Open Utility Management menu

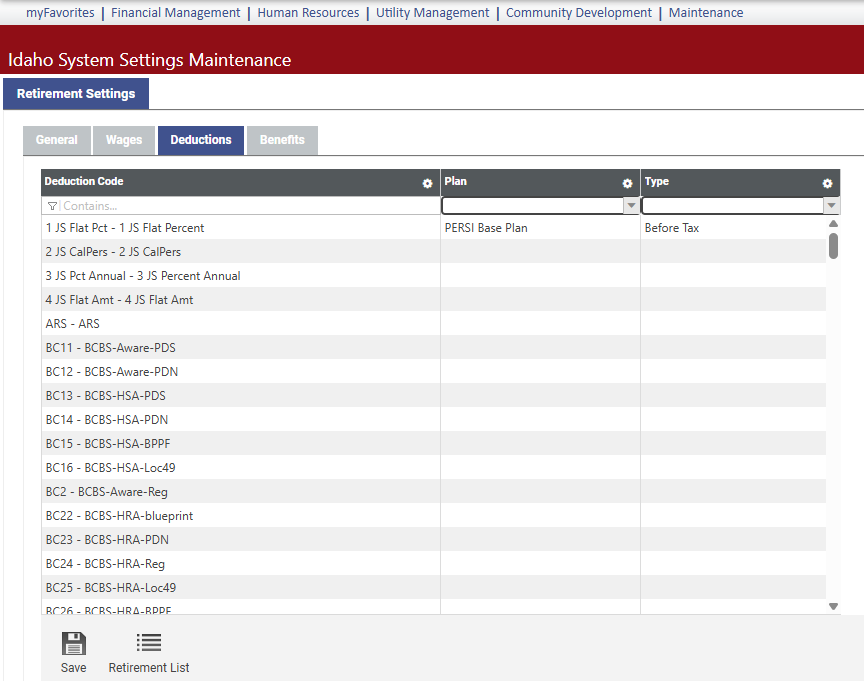point(433,13)
